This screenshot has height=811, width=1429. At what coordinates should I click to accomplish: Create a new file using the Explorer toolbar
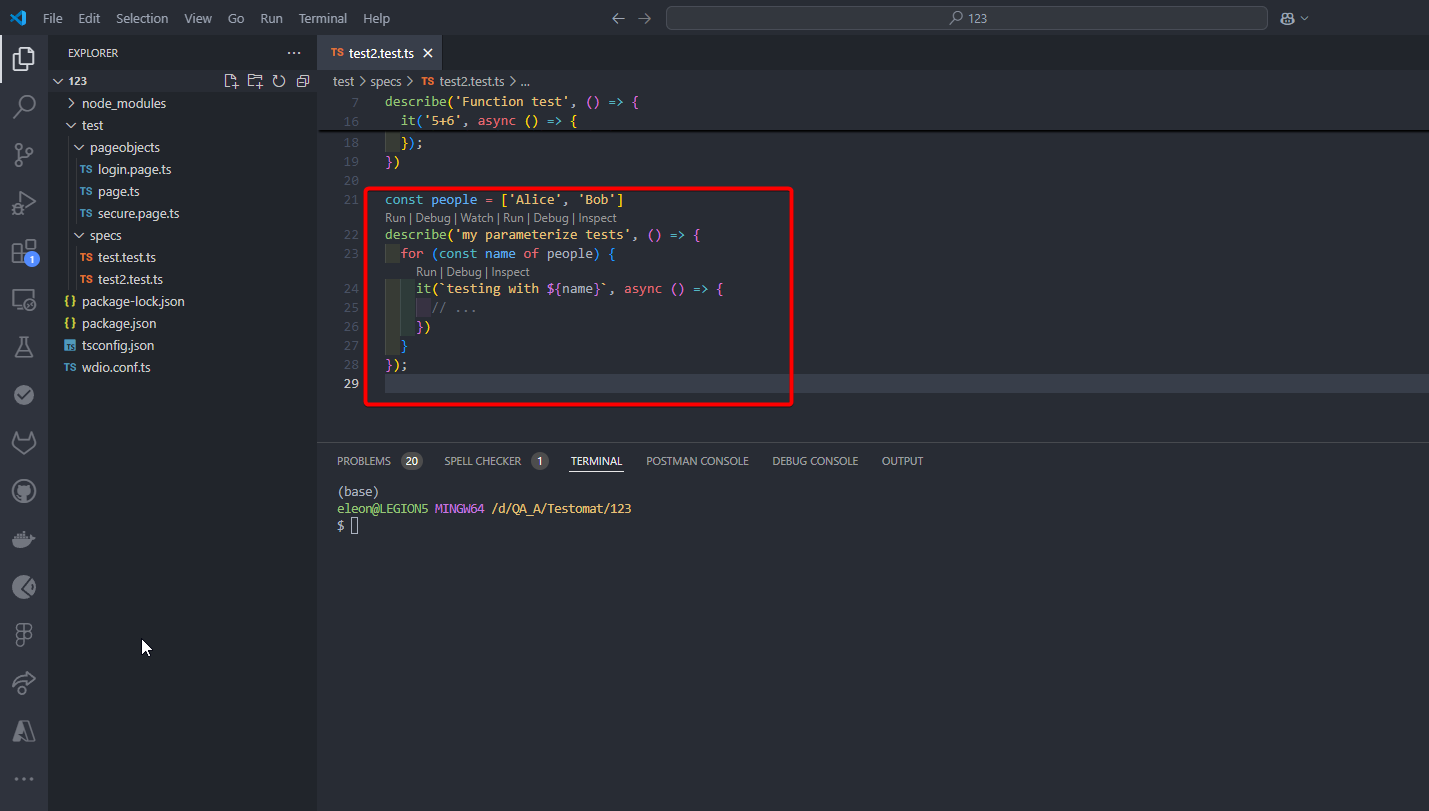pyautogui.click(x=231, y=80)
